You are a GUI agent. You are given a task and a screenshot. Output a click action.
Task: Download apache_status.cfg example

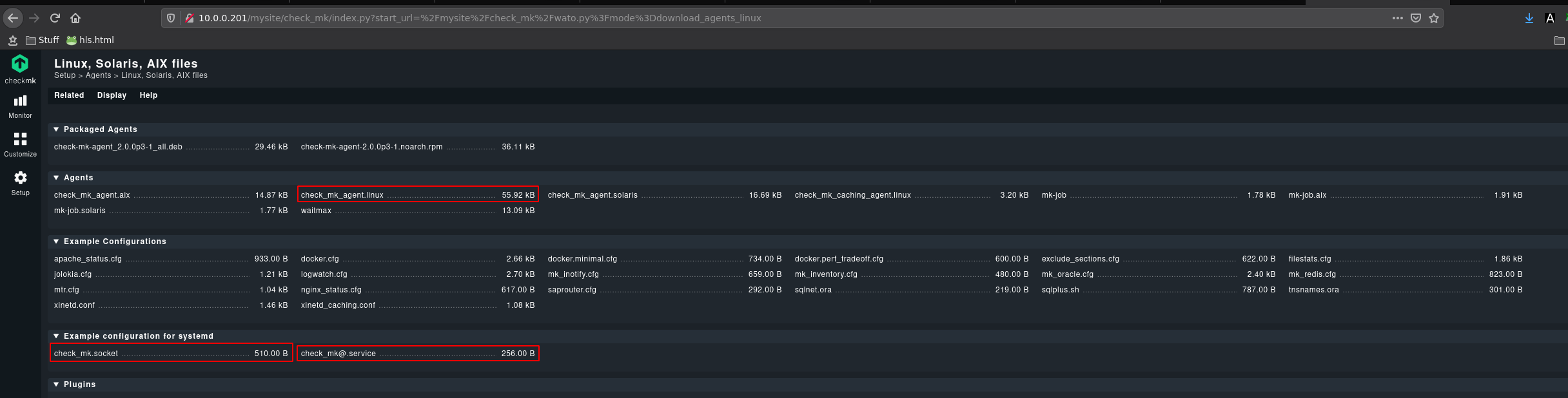(88, 259)
